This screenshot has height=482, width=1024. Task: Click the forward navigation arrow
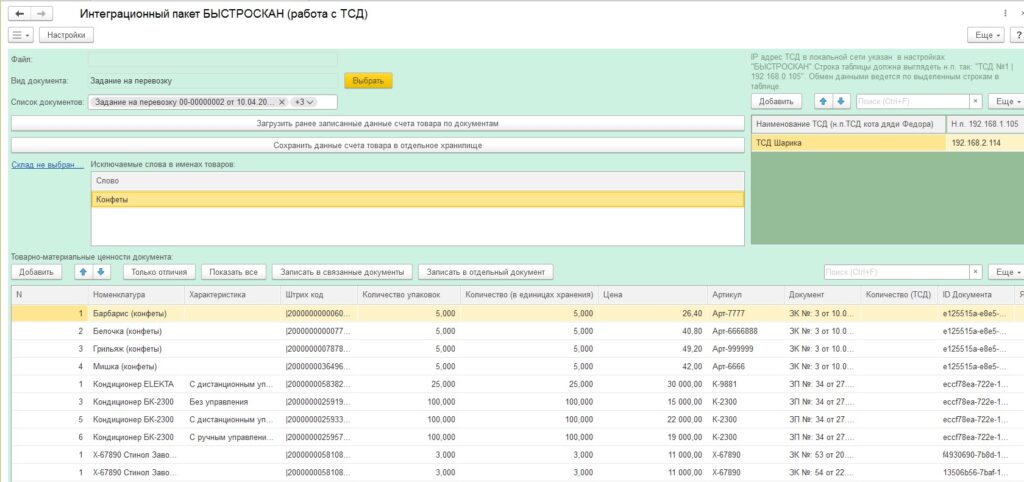tap(42, 13)
